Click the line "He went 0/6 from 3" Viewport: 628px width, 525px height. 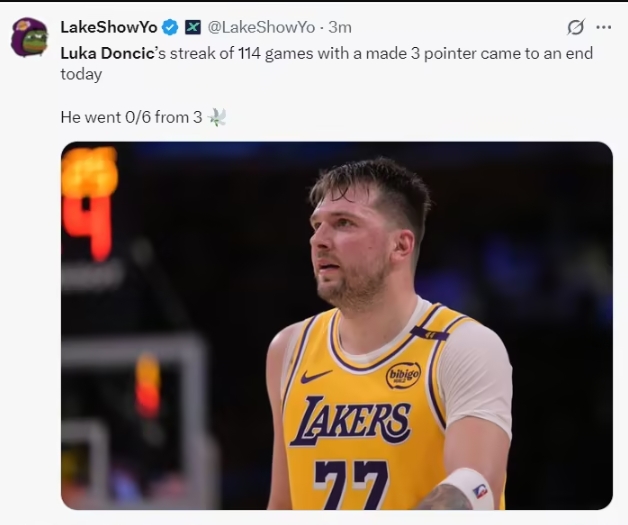click(x=130, y=117)
